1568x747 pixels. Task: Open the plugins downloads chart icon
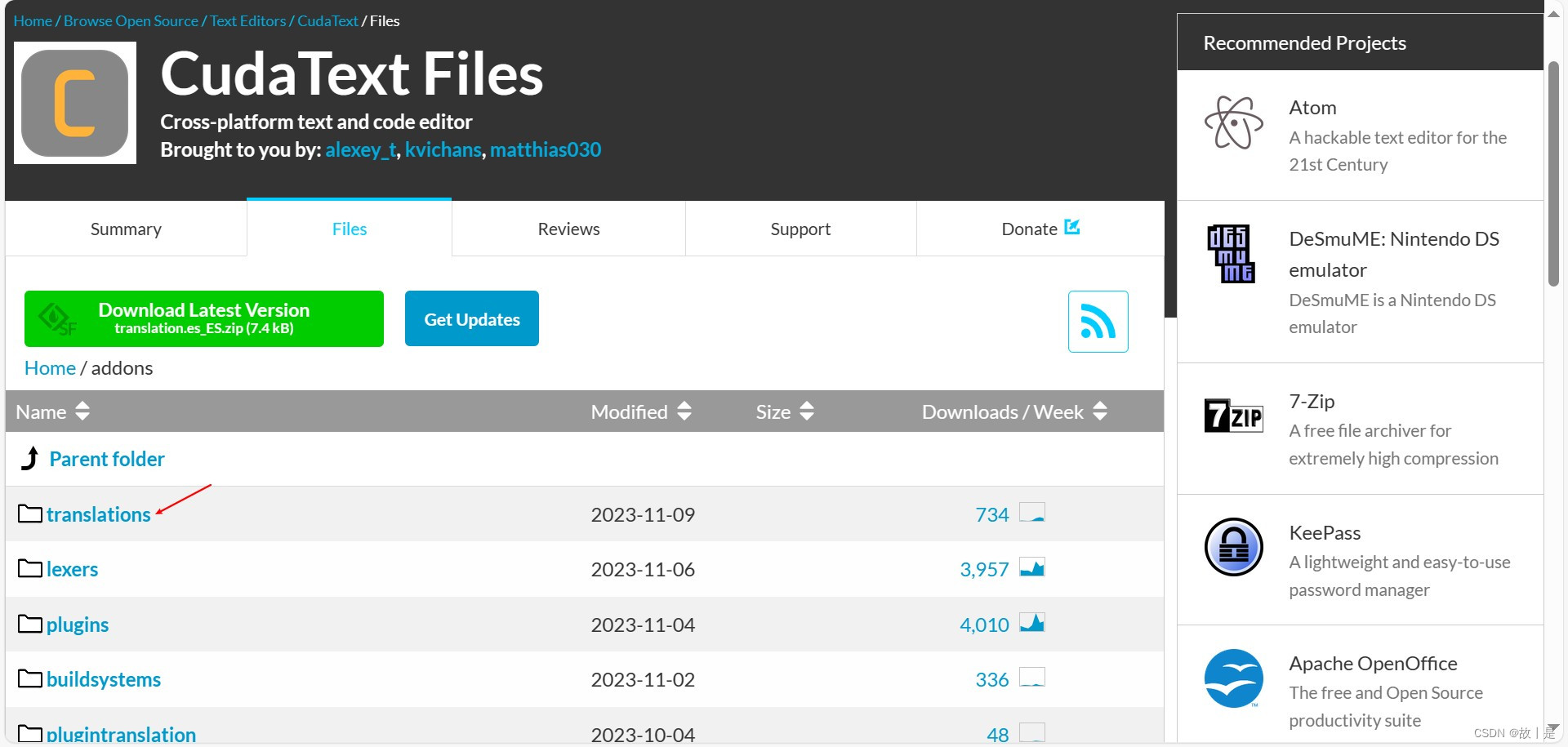tap(1032, 623)
